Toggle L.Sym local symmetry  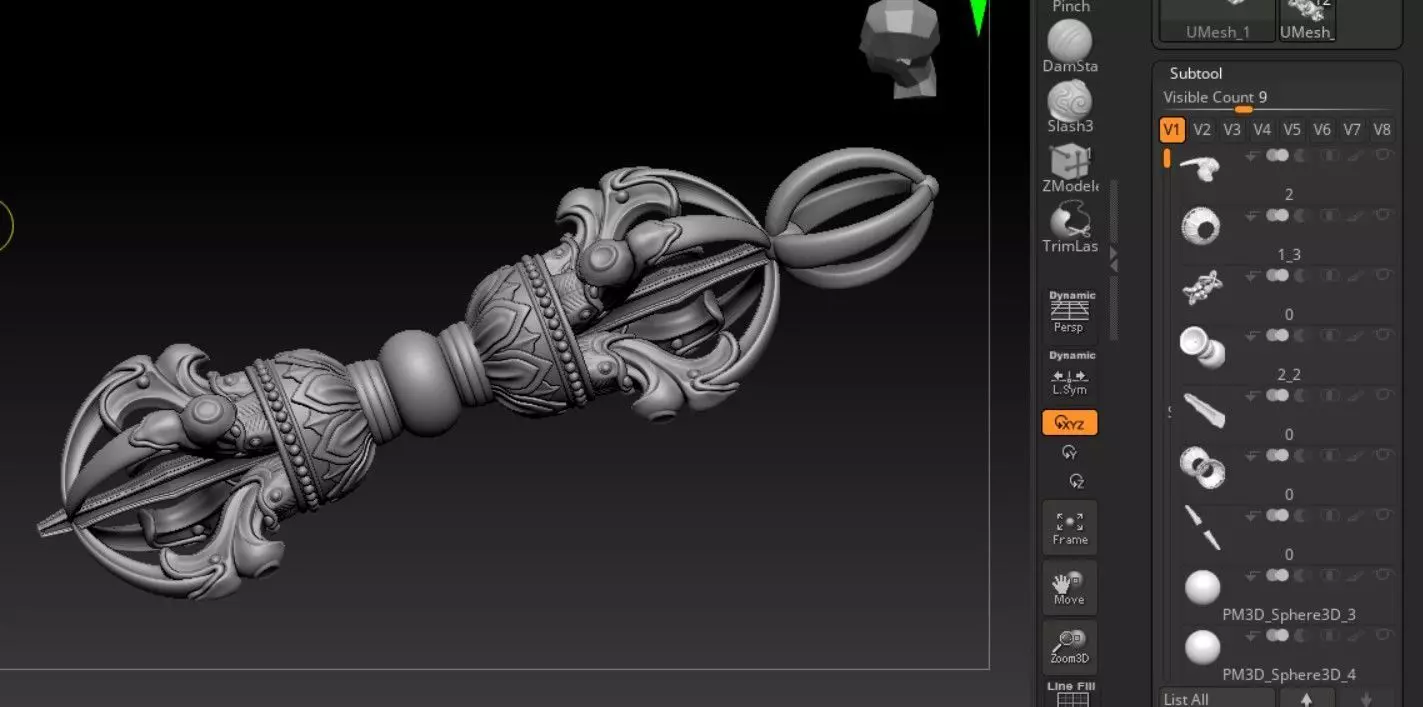point(1072,373)
